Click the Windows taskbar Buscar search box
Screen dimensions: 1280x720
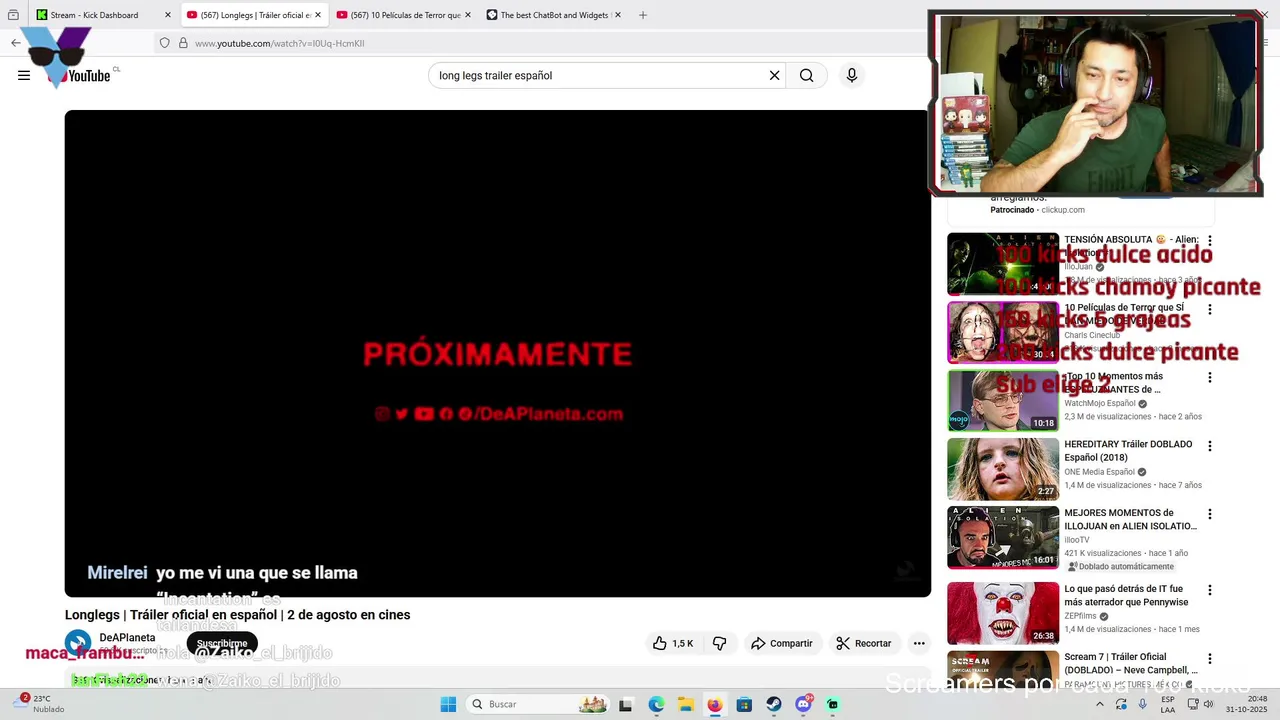(x=539, y=704)
